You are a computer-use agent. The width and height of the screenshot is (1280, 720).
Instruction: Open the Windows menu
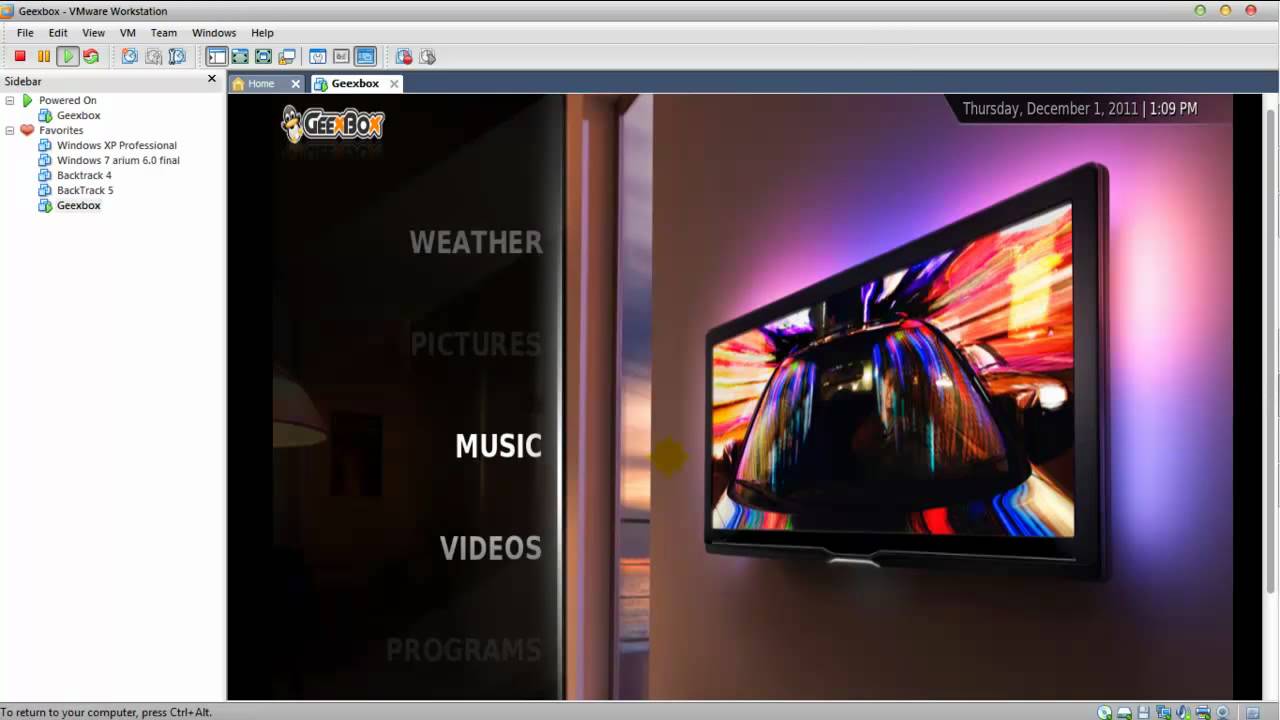click(x=214, y=33)
